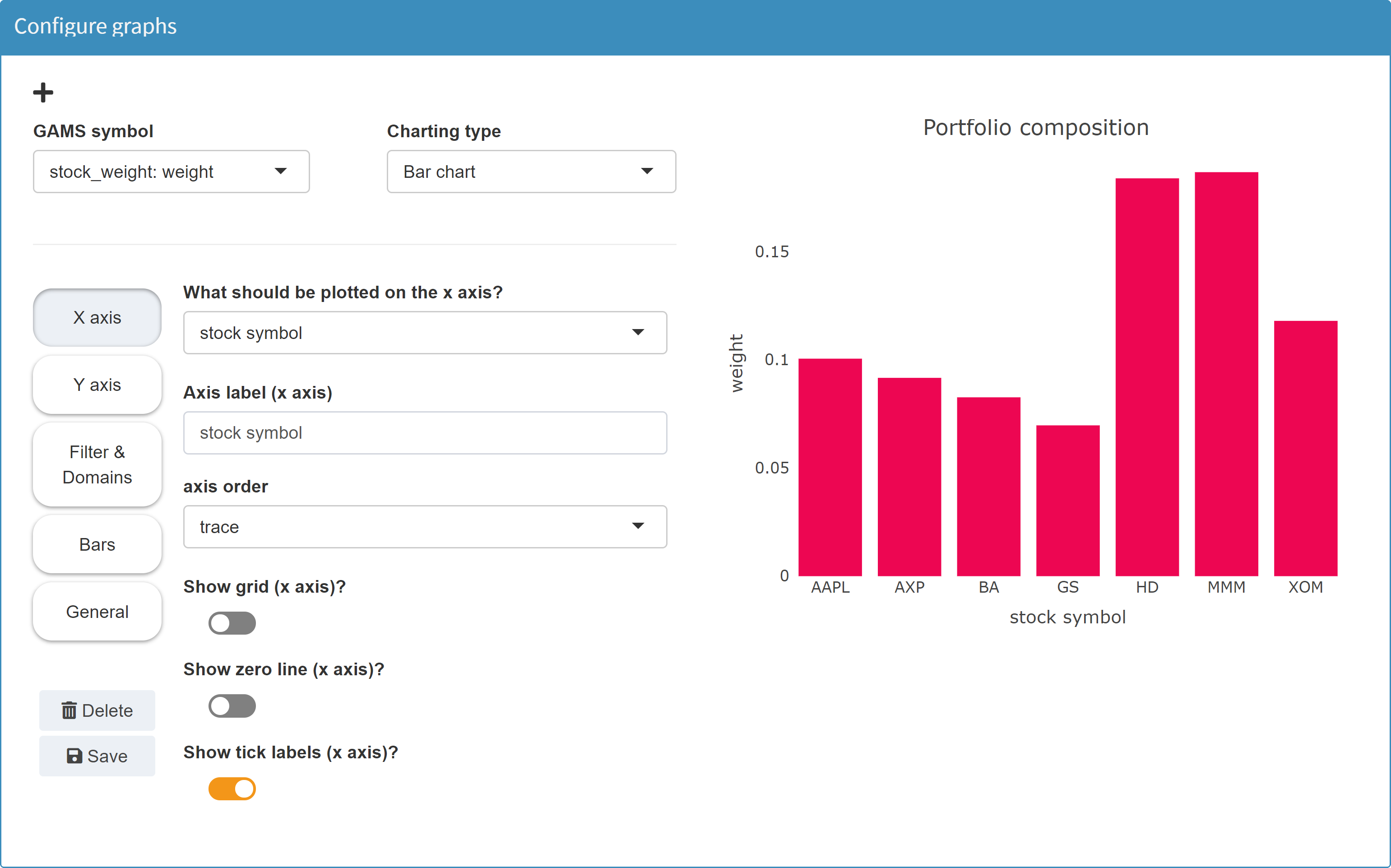1391x868 pixels.
Task: Open the Charting type dropdown showing Bar chart
Action: (x=531, y=171)
